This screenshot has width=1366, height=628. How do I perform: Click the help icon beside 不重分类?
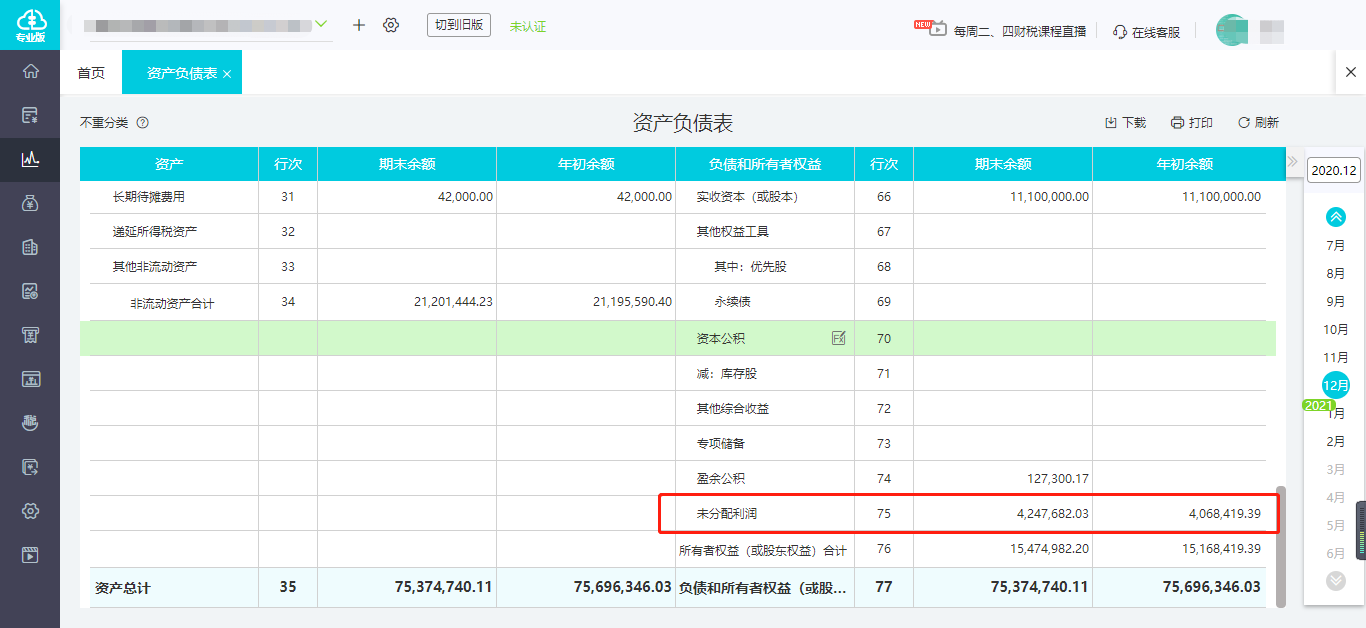point(142,123)
